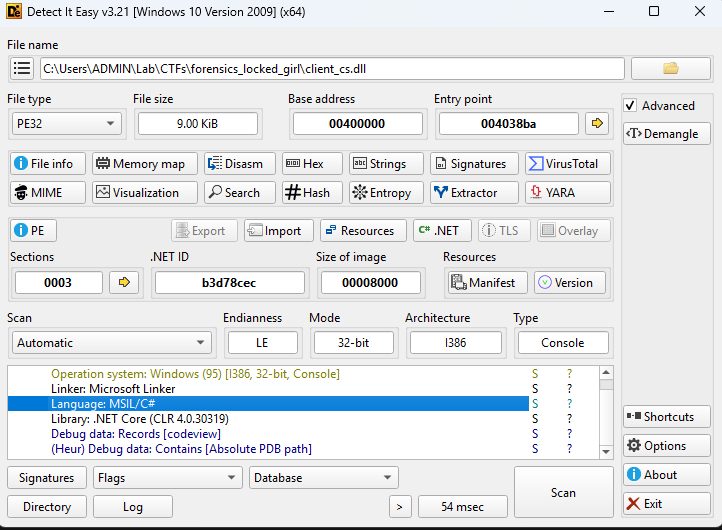
Task: Select 'Debug data: Records [codeview]' row
Action: [x=268, y=434]
